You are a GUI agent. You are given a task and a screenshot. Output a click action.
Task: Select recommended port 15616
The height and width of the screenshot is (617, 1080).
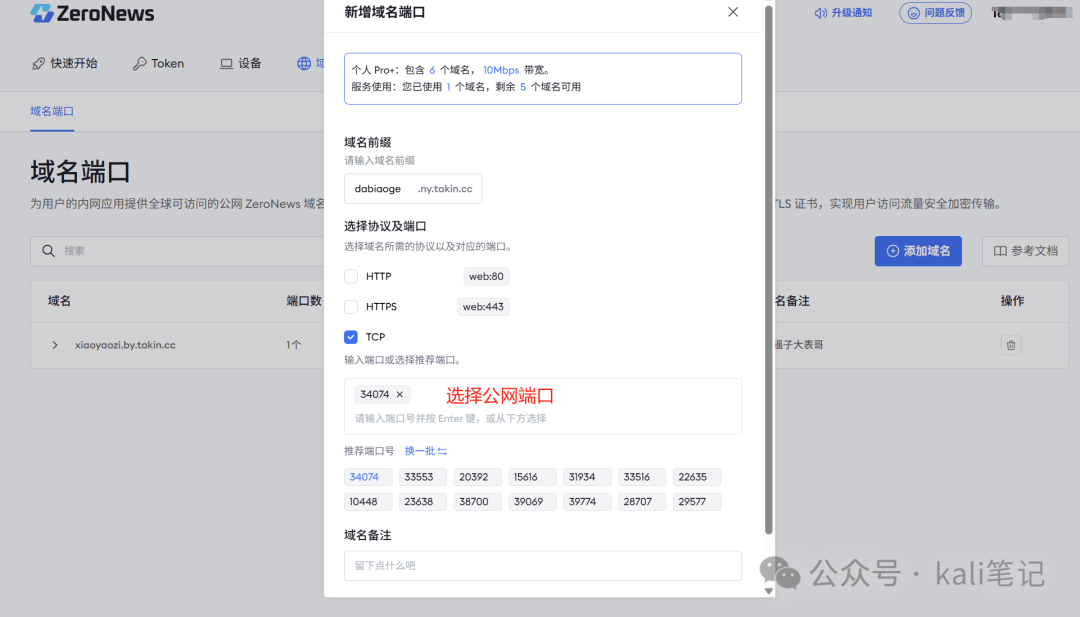coord(532,476)
